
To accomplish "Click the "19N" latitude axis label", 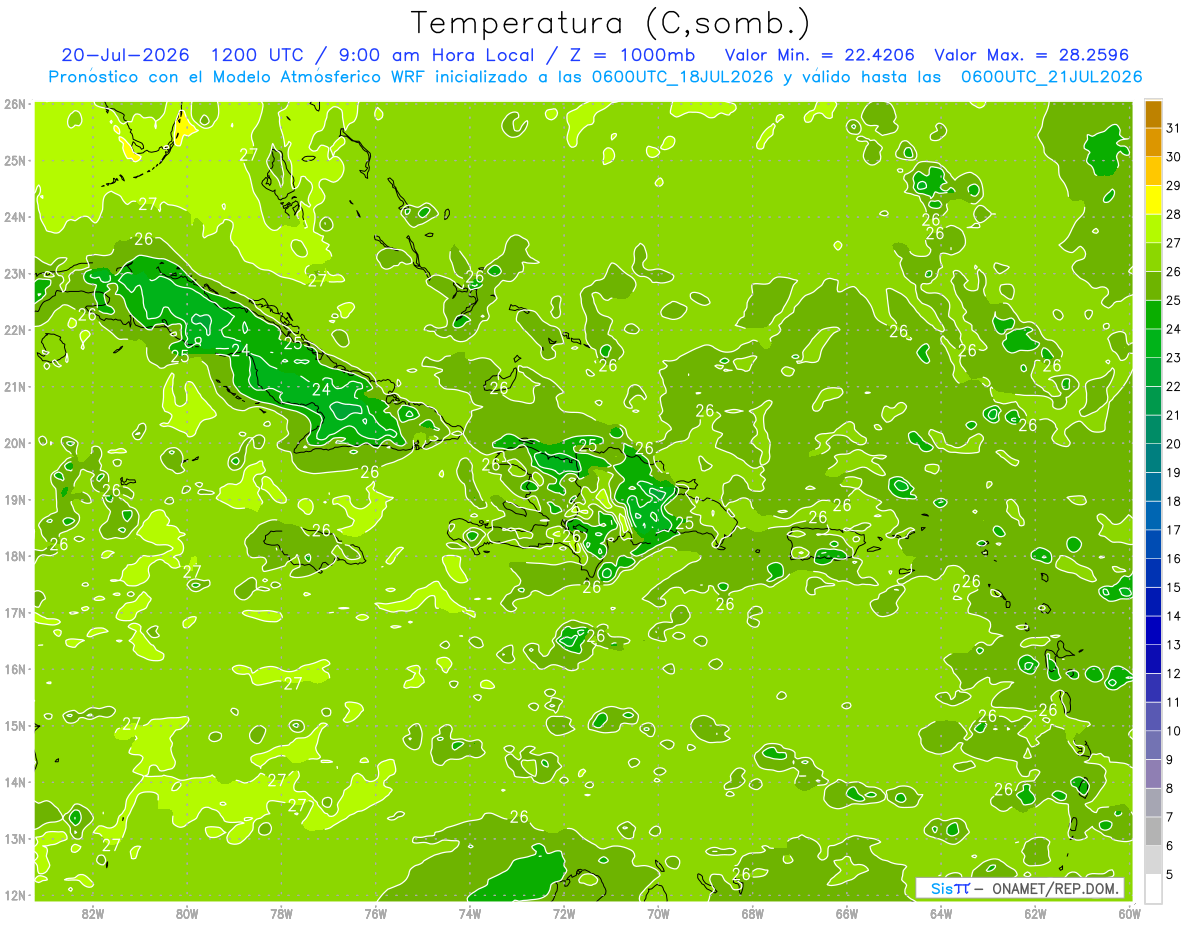I will [x=15, y=499].
